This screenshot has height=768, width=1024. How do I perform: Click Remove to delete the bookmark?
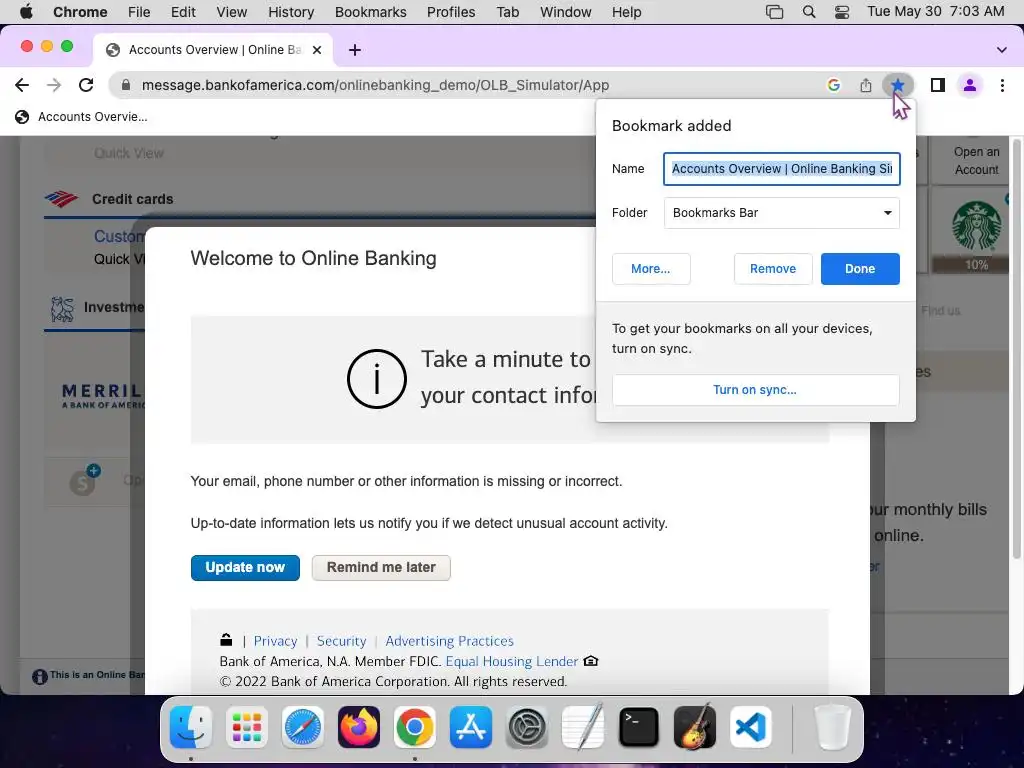773,268
